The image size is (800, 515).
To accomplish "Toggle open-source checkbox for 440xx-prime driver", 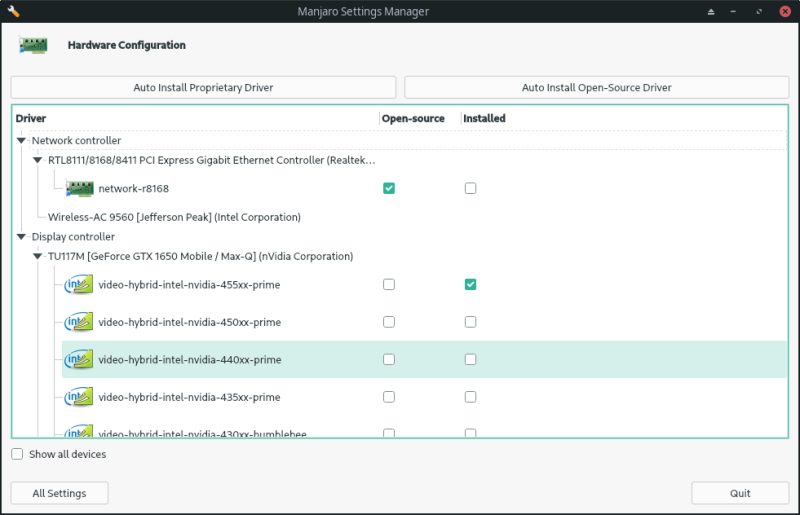I will tap(389, 359).
